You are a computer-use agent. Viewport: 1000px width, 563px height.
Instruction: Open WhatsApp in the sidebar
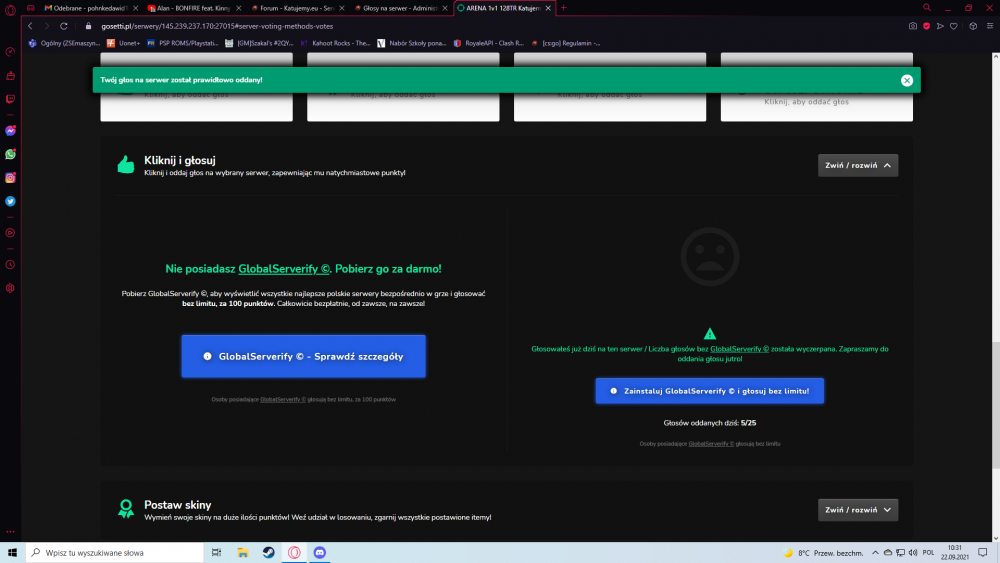pyautogui.click(x=10, y=154)
